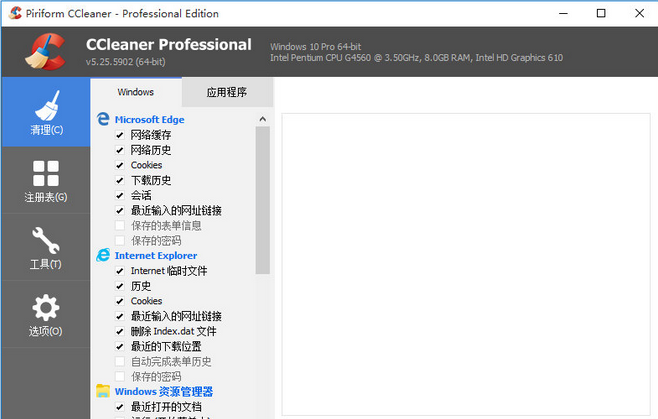Open the 清理(C) cleaner section
658x419 pixels.
(x=46, y=112)
